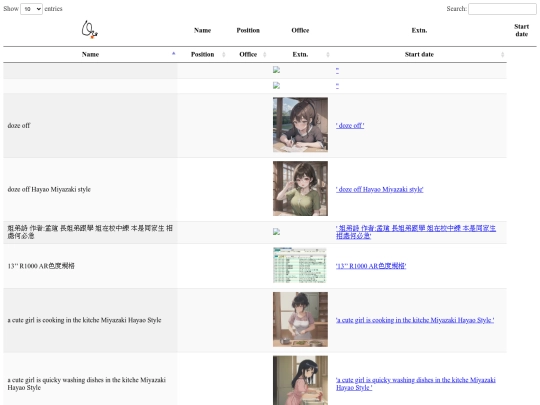Viewport: 540px width, 405px height.
Task: Sort table by Extn. column
Action: 300,54
